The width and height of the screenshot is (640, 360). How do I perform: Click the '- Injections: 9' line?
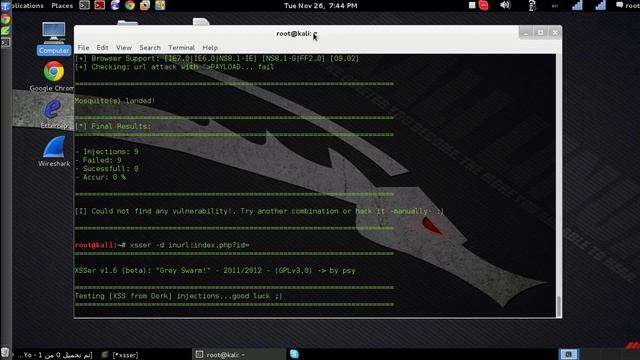[107, 152]
